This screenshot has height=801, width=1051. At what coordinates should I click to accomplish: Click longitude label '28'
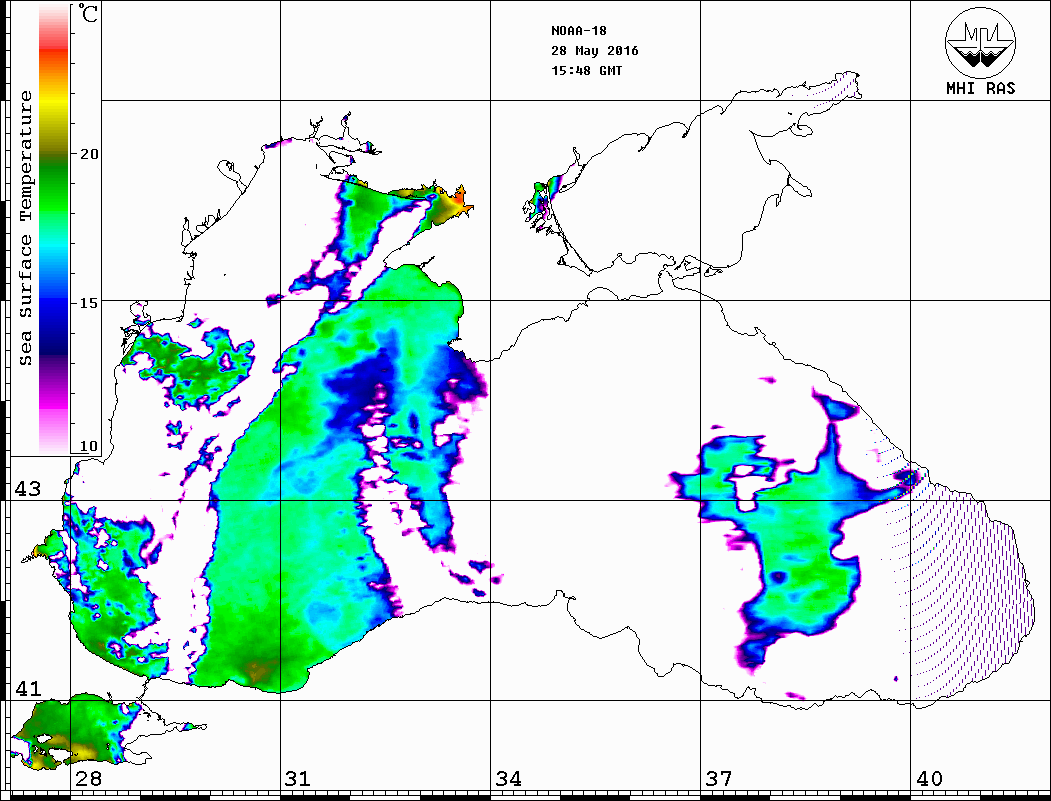[x=88, y=778]
